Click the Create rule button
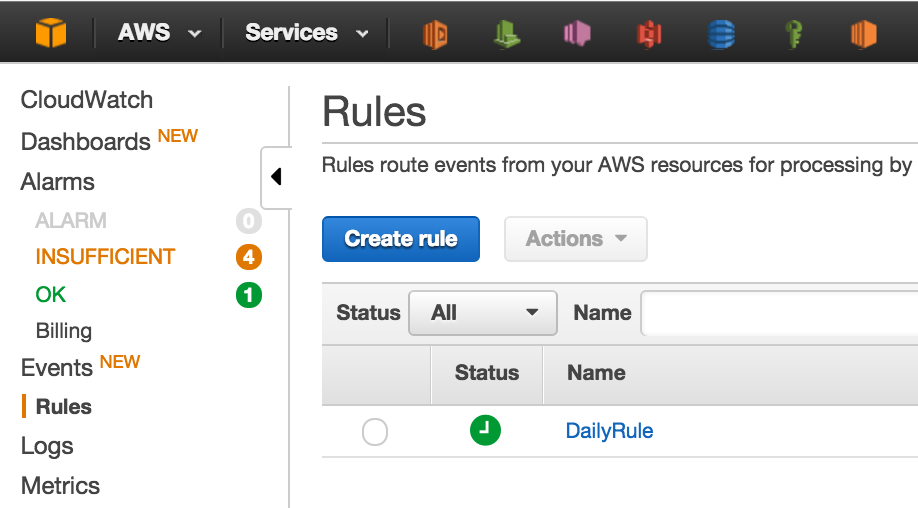This screenshot has width=918, height=508. (x=401, y=239)
